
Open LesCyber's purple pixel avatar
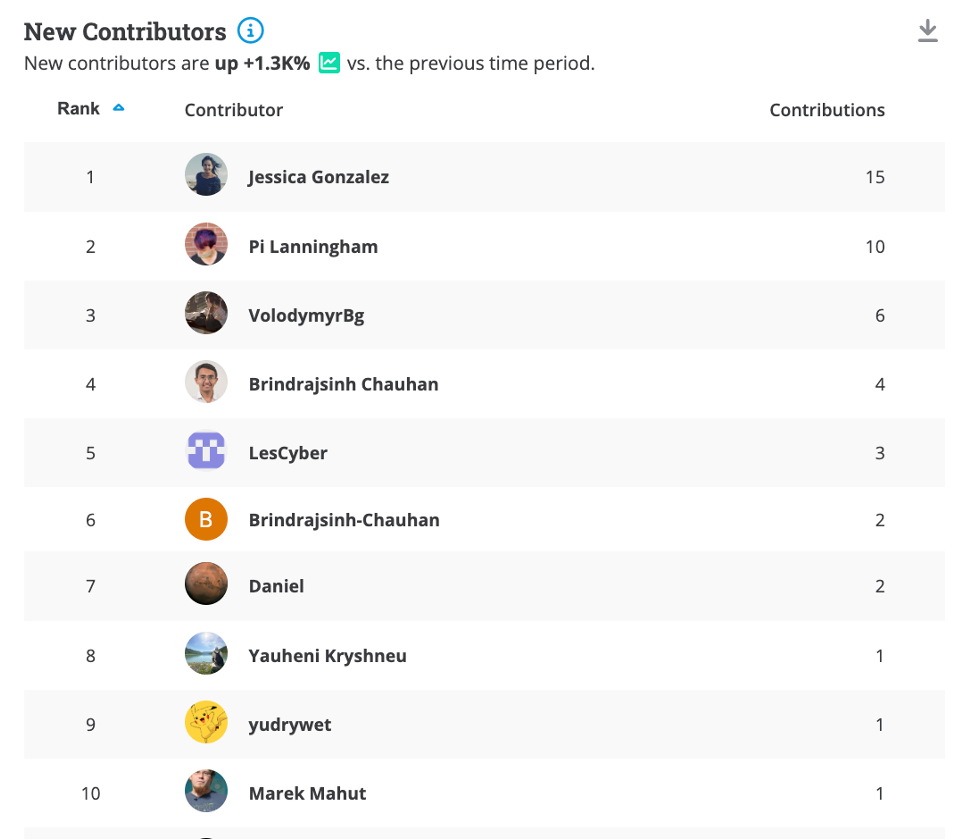click(x=206, y=450)
